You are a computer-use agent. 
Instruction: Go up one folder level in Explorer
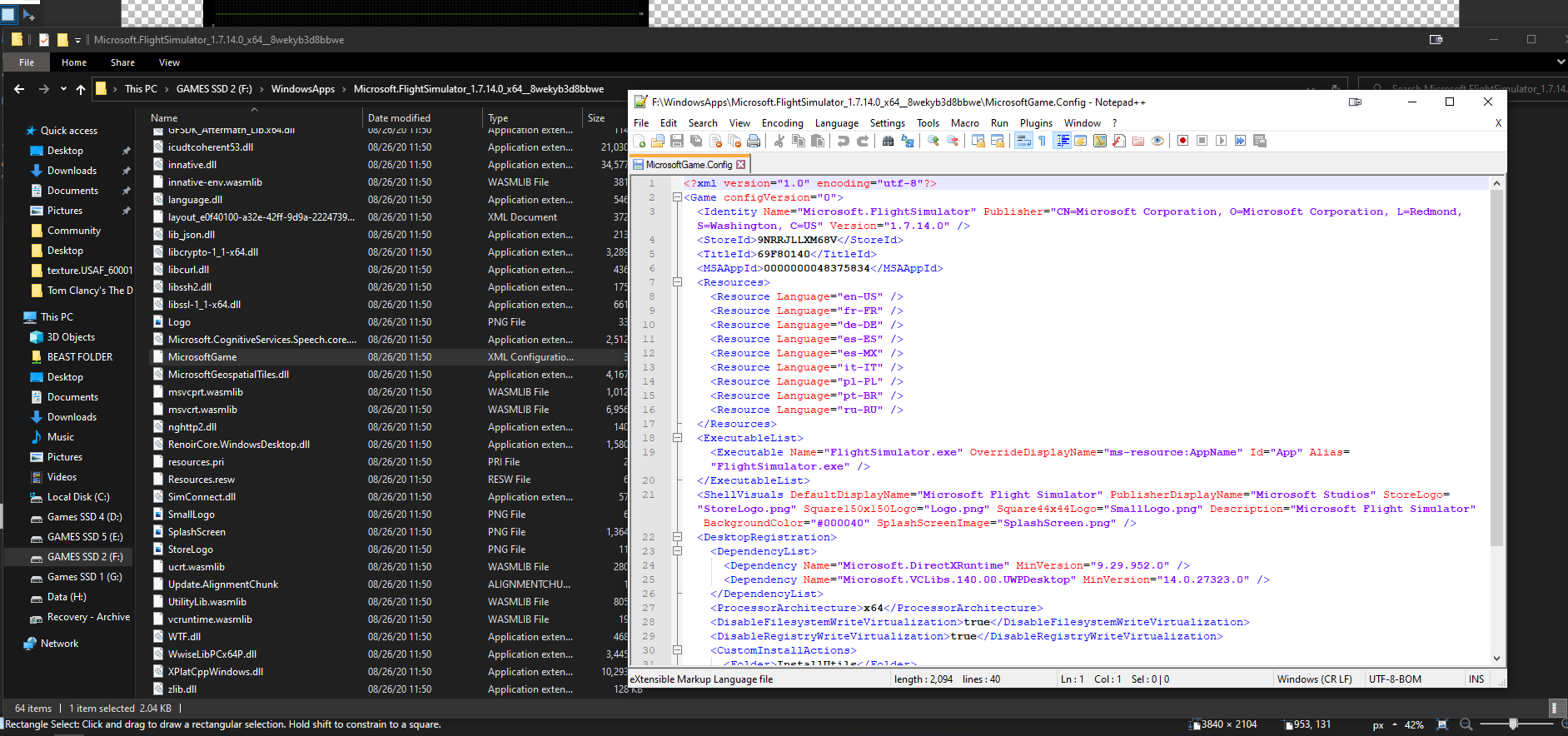[x=81, y=89]
